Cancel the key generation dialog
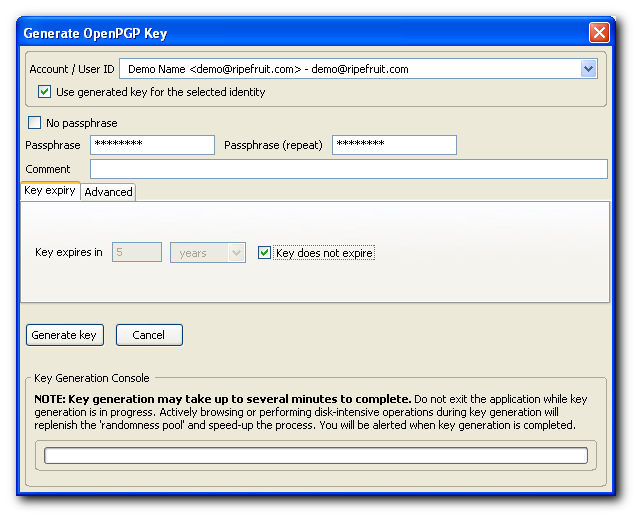 point(149,335)
